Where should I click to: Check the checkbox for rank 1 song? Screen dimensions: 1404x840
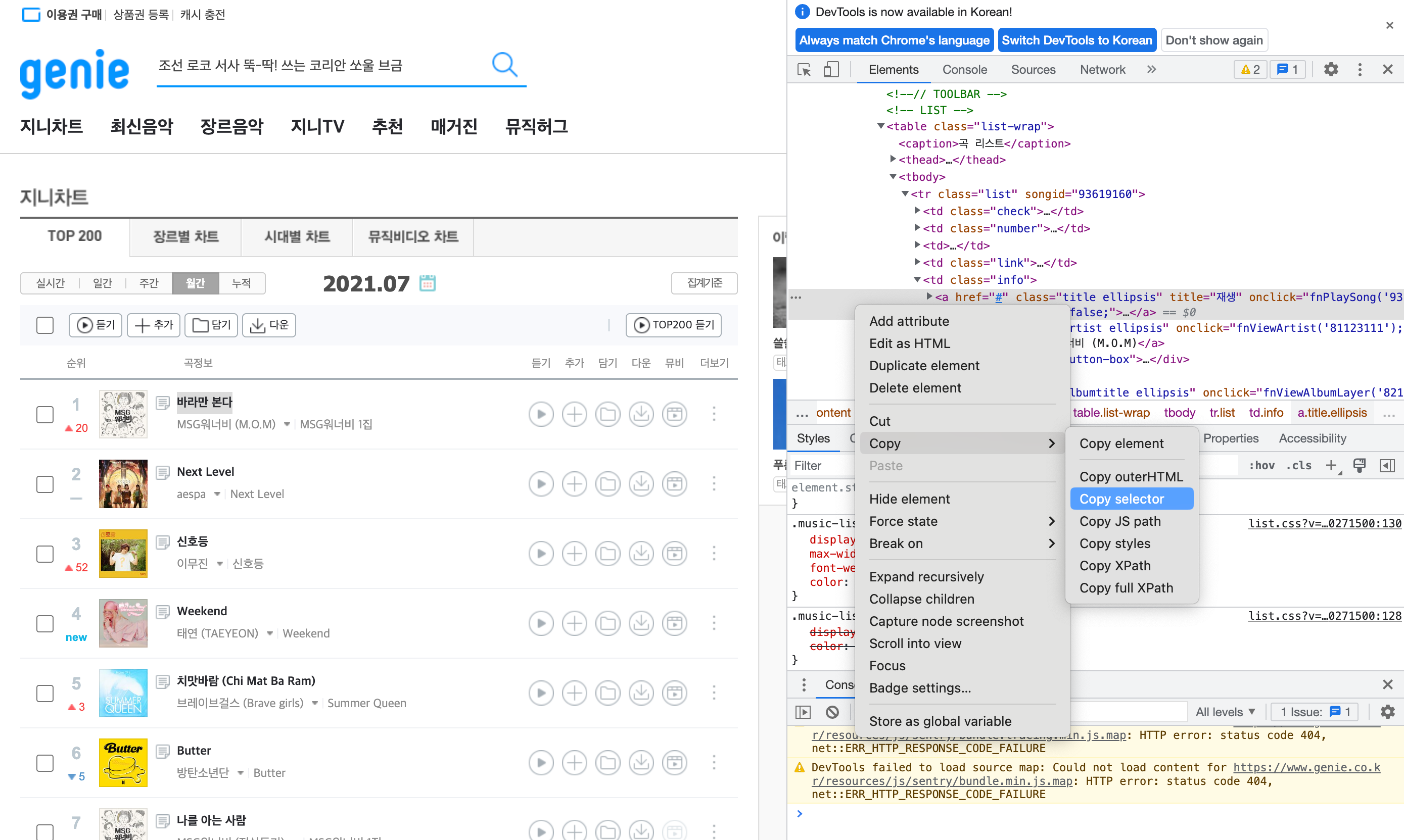tap(45, 414)
